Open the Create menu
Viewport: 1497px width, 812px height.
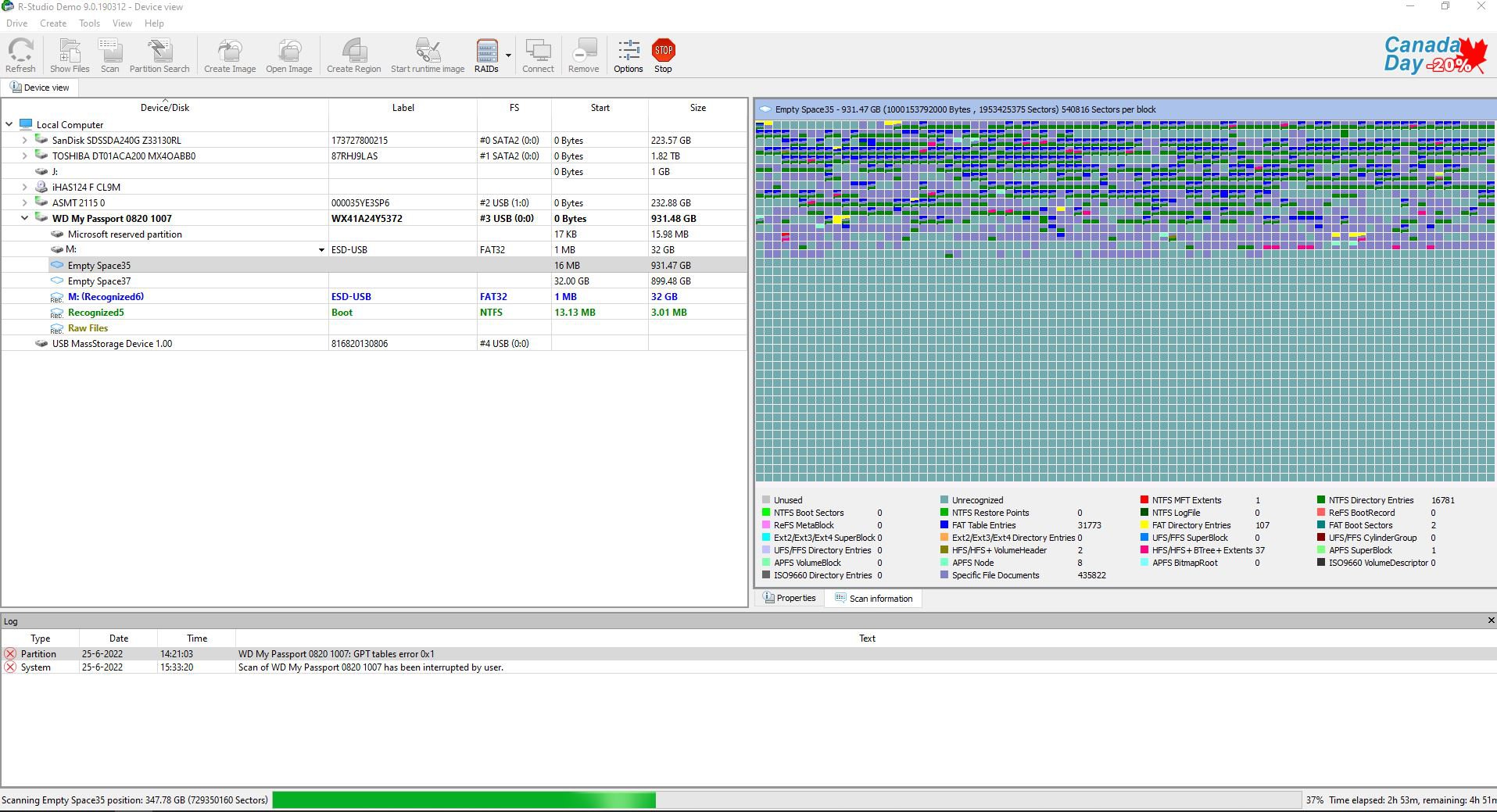53,23
